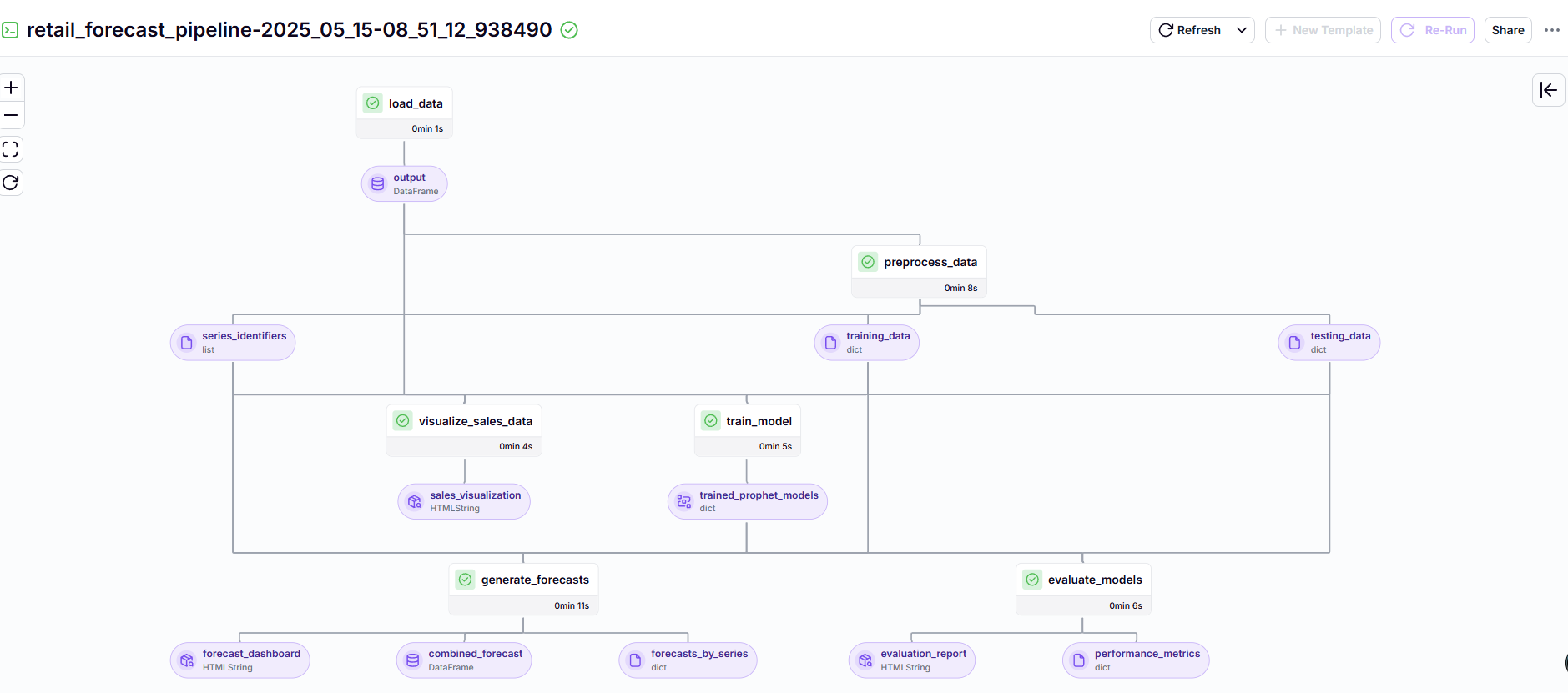
Task: Click the Share button
Action: [1507, 30]
